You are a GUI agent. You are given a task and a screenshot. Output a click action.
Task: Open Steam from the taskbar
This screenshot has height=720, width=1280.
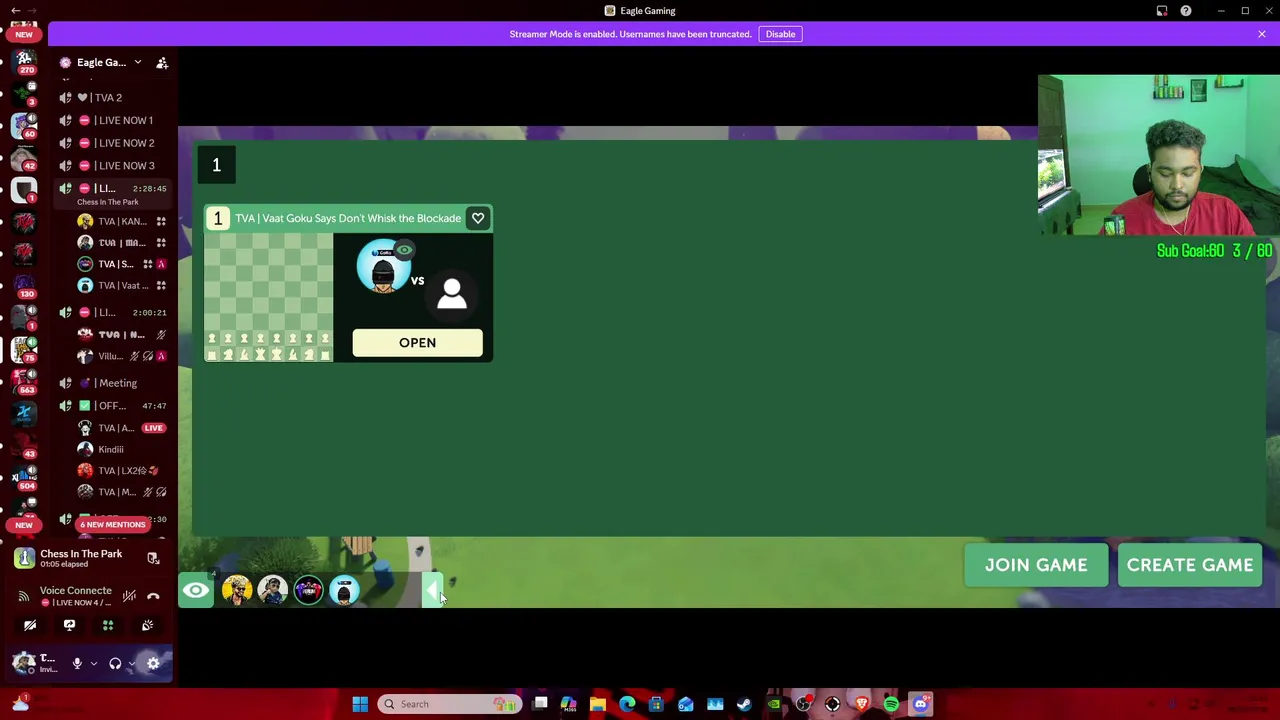[x=744, y=704]
